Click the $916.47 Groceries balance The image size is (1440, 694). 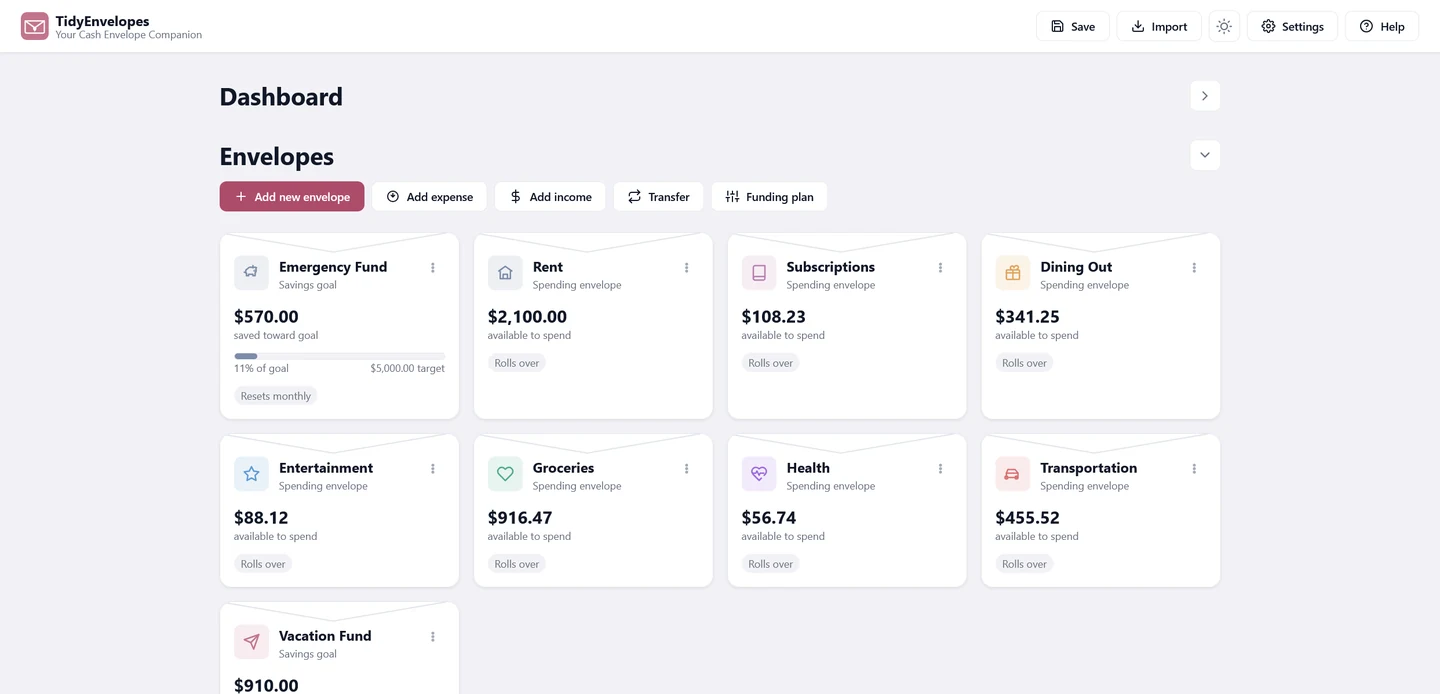pyautogui.click(x=520, y=518)
